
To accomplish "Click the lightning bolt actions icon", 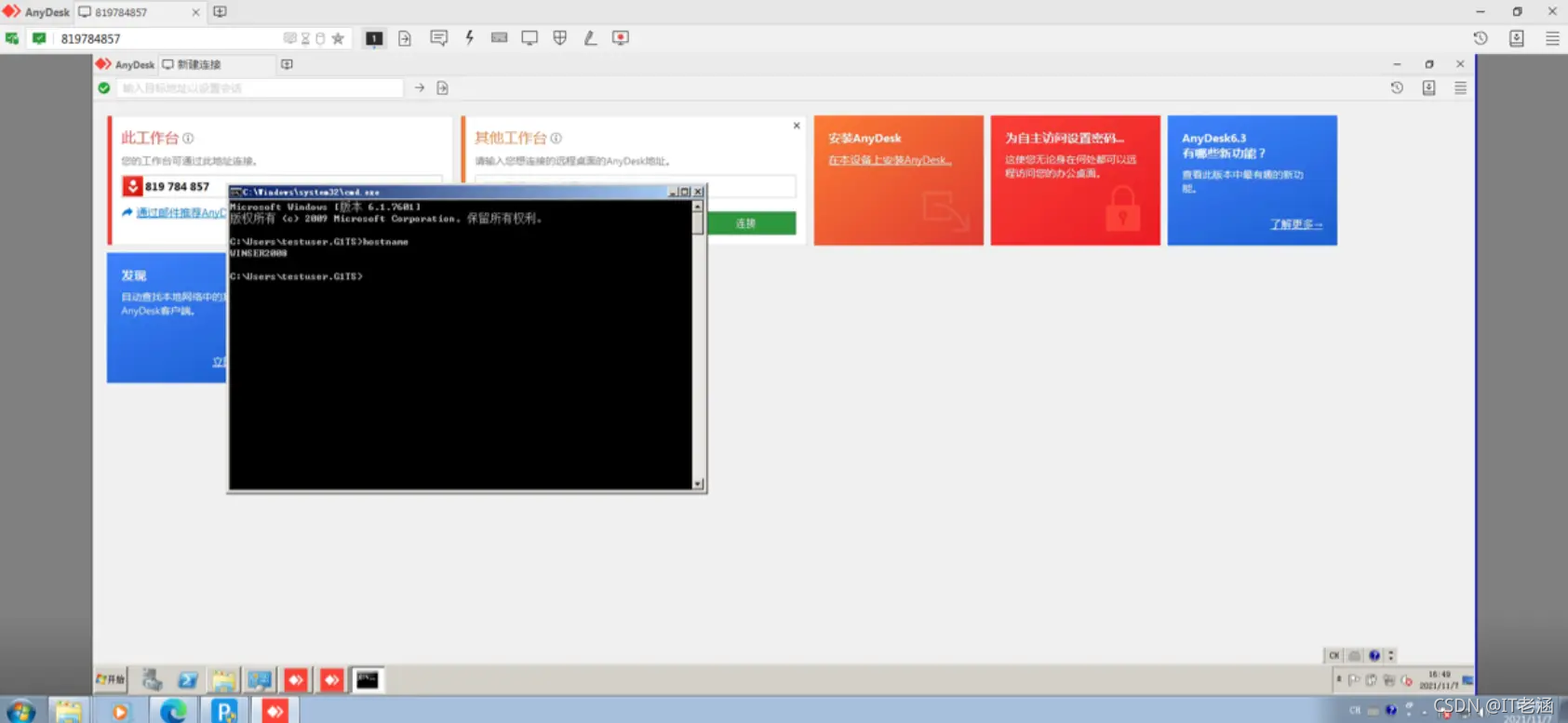I will click(x=469, y=38).
